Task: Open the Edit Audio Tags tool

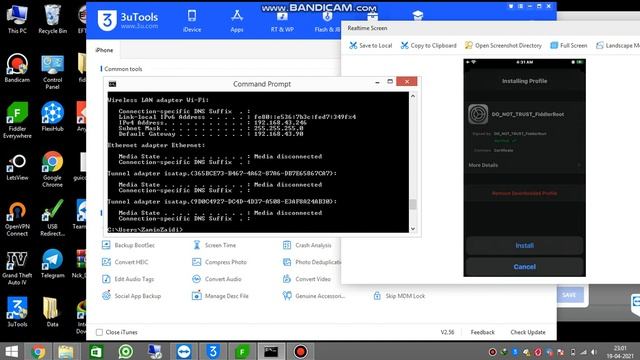Action: [x=128, y=279]
